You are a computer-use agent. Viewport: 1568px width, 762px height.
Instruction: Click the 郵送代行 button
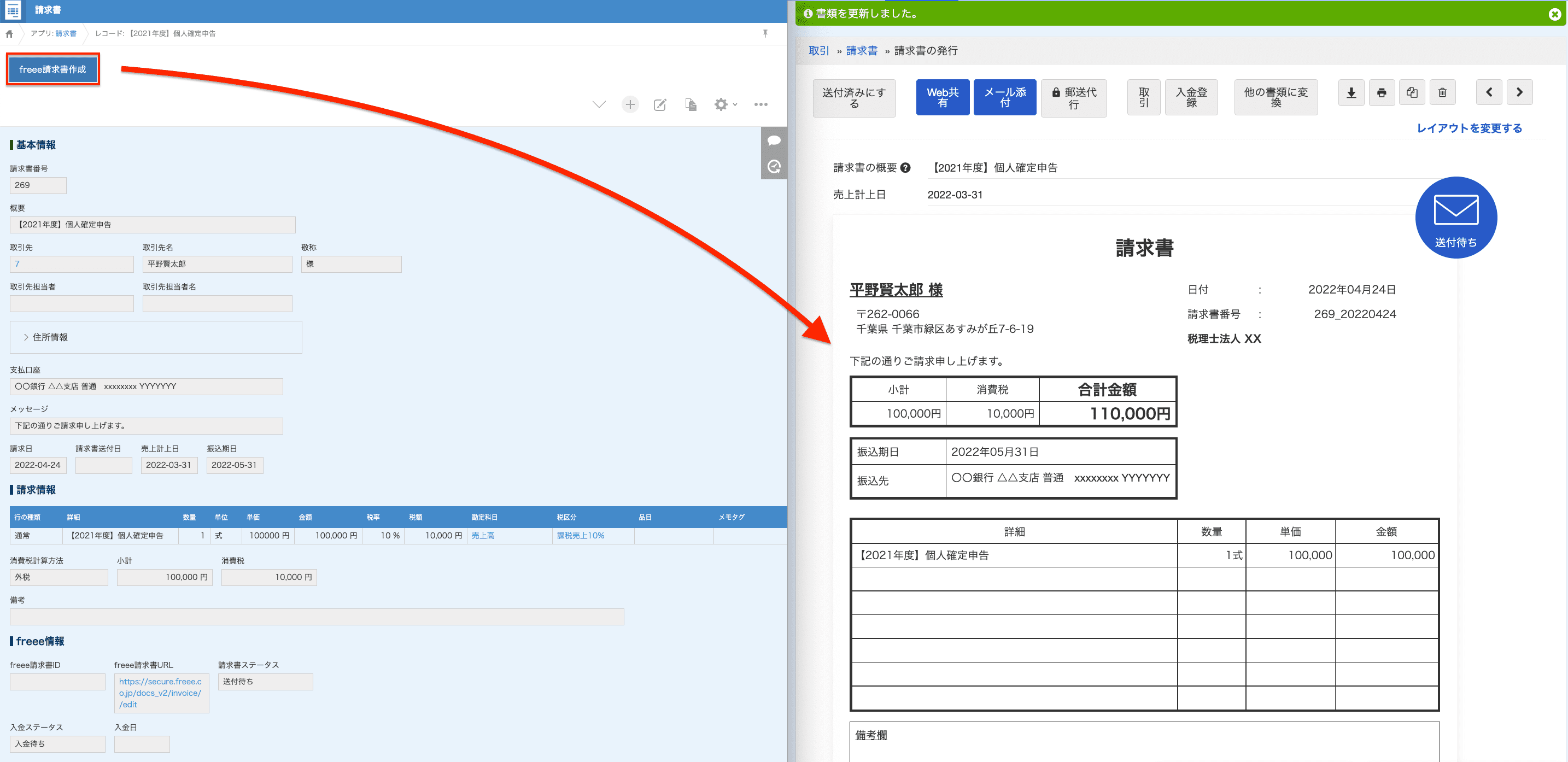1074,98
